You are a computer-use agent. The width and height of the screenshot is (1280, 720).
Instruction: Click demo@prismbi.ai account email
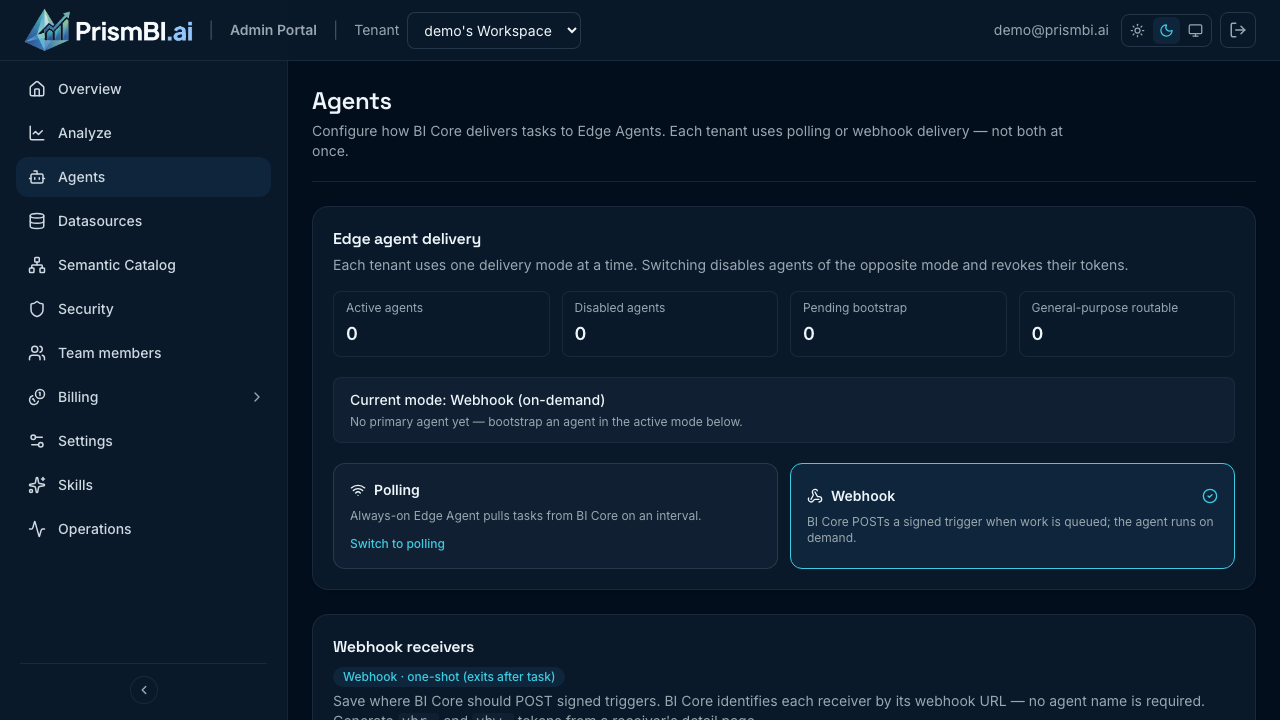pos(1051,30)
